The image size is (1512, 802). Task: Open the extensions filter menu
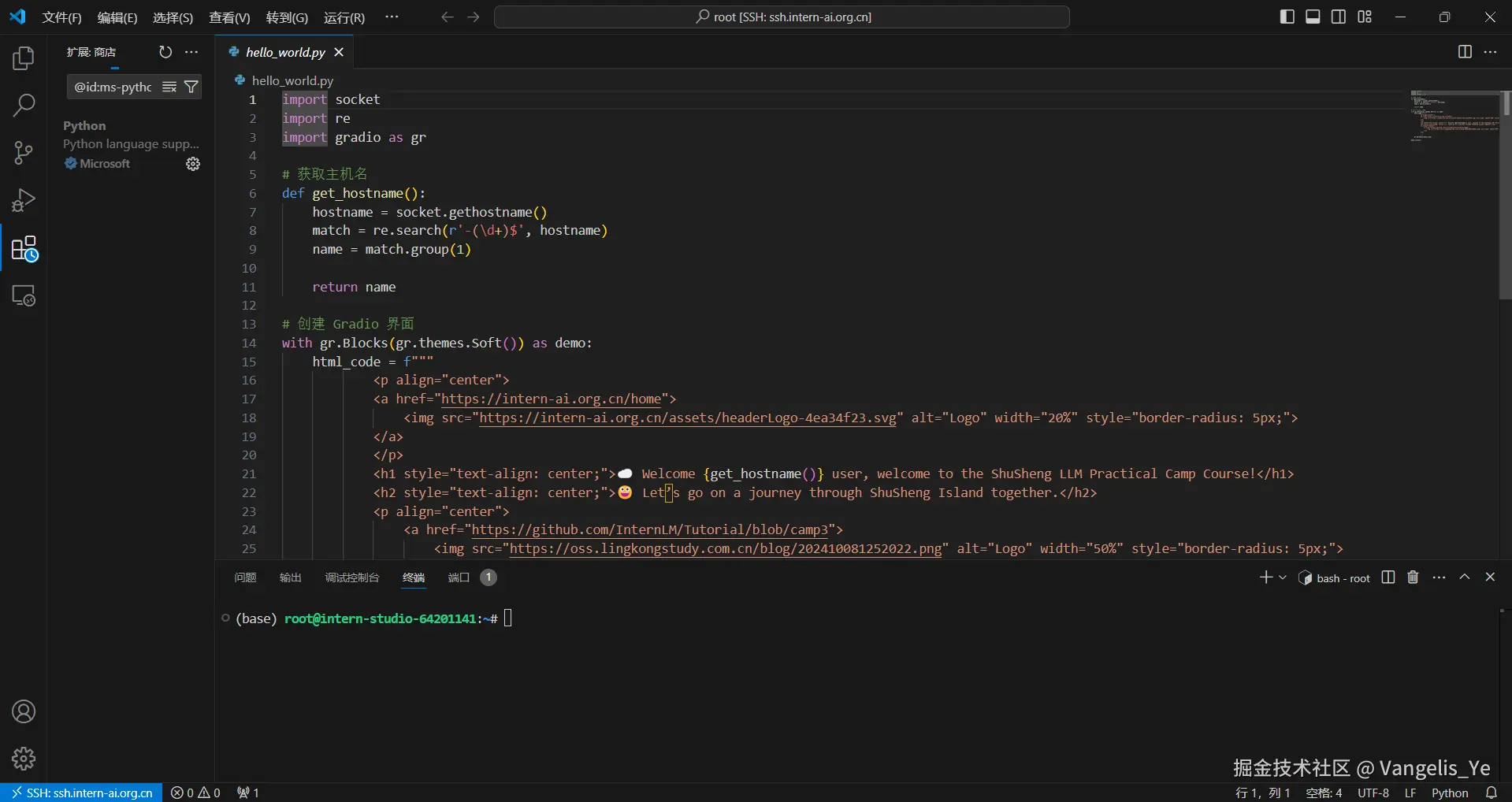point(191,87)
